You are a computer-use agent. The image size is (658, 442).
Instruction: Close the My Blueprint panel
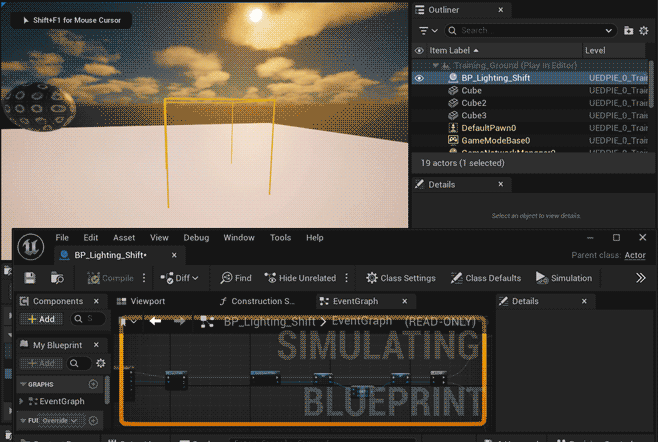point(96,345)
